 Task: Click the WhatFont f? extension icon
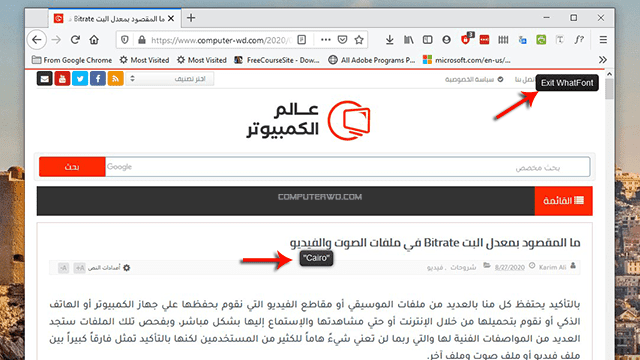pos(579,40)
